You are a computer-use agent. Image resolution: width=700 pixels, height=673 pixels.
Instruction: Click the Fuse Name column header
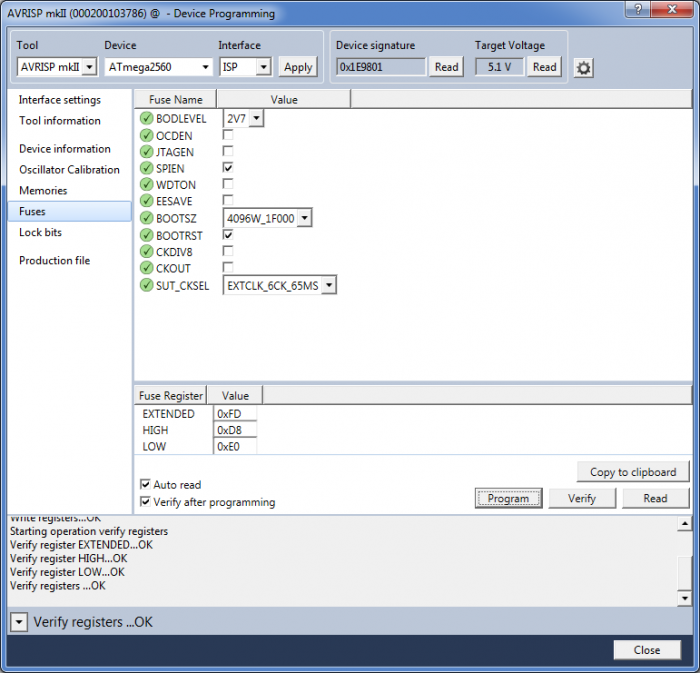(x=175, y=100)
